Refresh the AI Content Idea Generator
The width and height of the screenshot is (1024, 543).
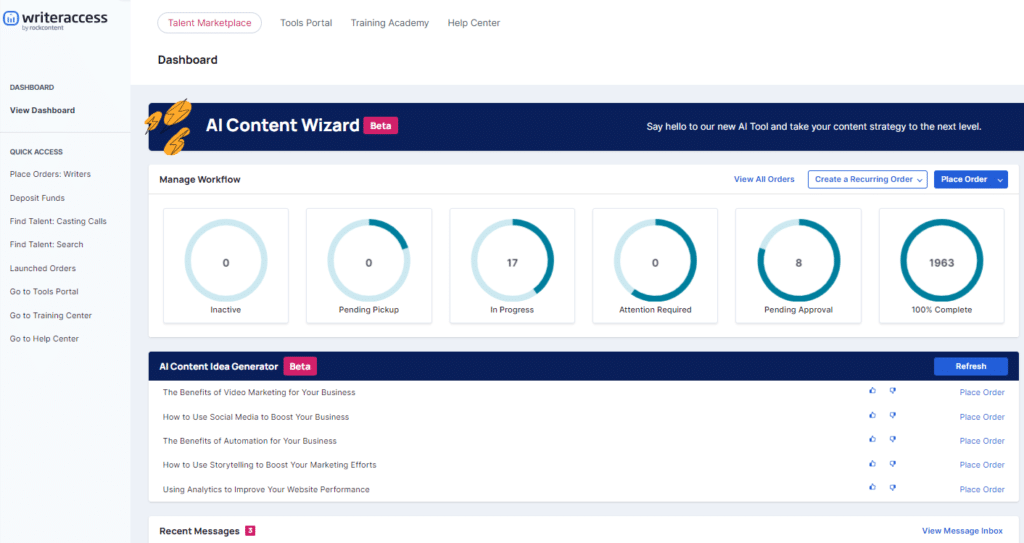[970, 367]
